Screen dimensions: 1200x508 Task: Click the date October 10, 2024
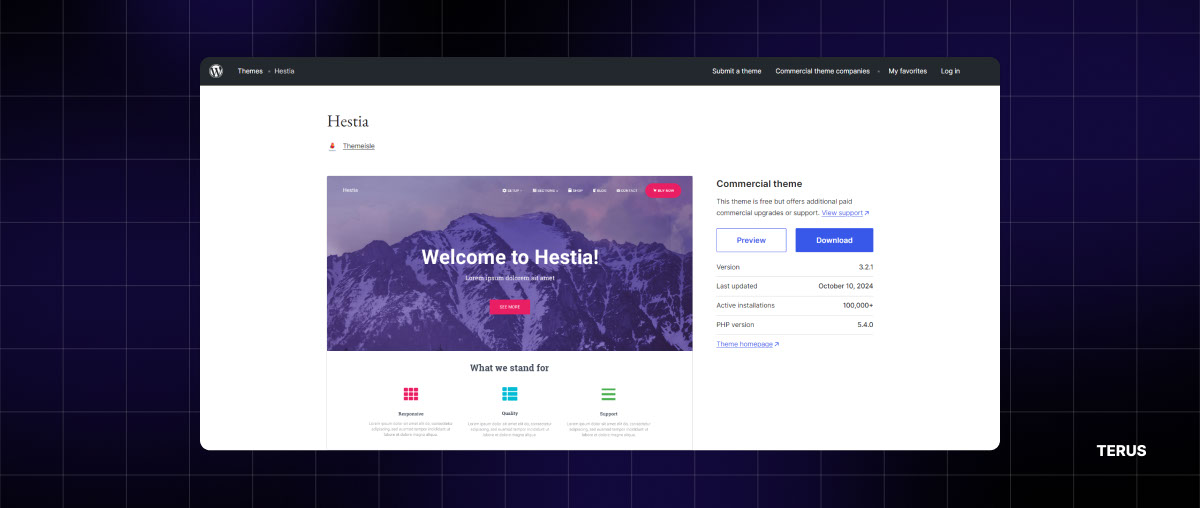click(x=846, y=286)
